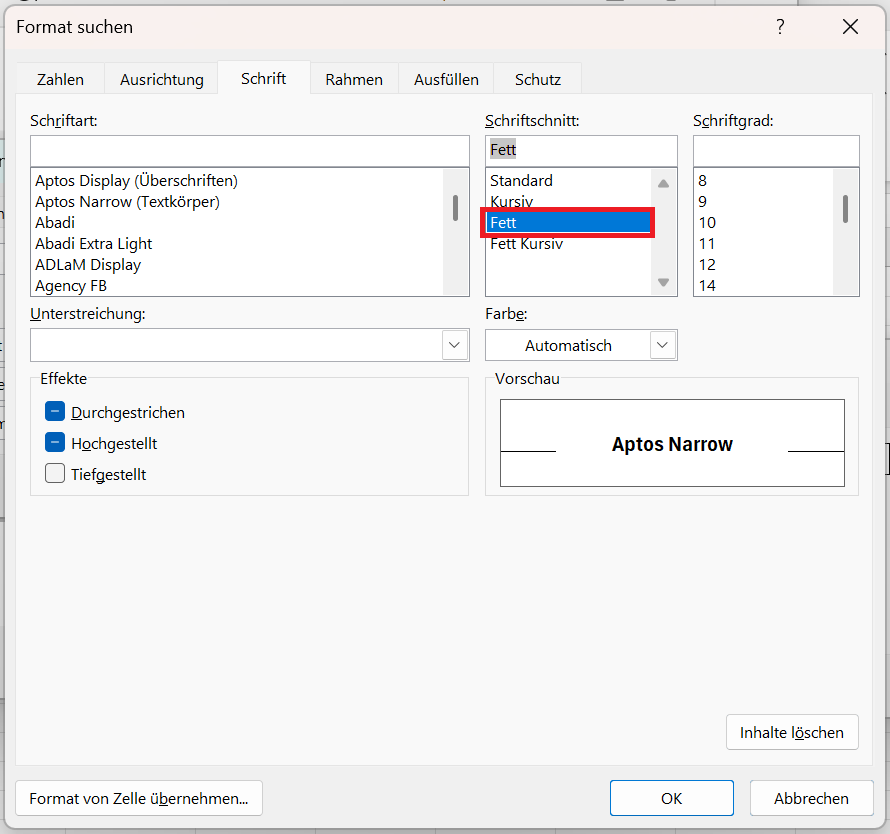Confirm with the OK button
890x834 pixels.
click(x=671, y=798)
